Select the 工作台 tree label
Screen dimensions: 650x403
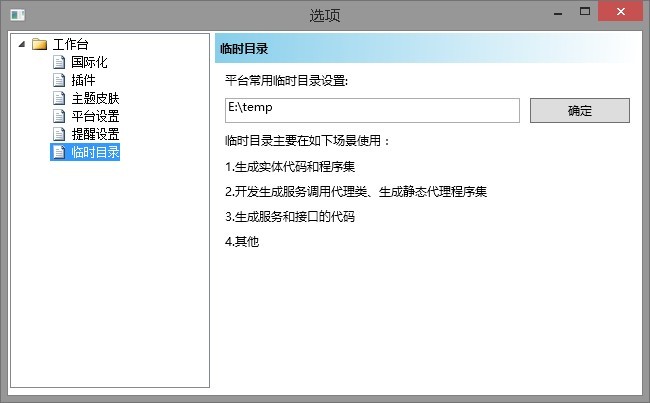pyautogui.click(x=70, y=44)
